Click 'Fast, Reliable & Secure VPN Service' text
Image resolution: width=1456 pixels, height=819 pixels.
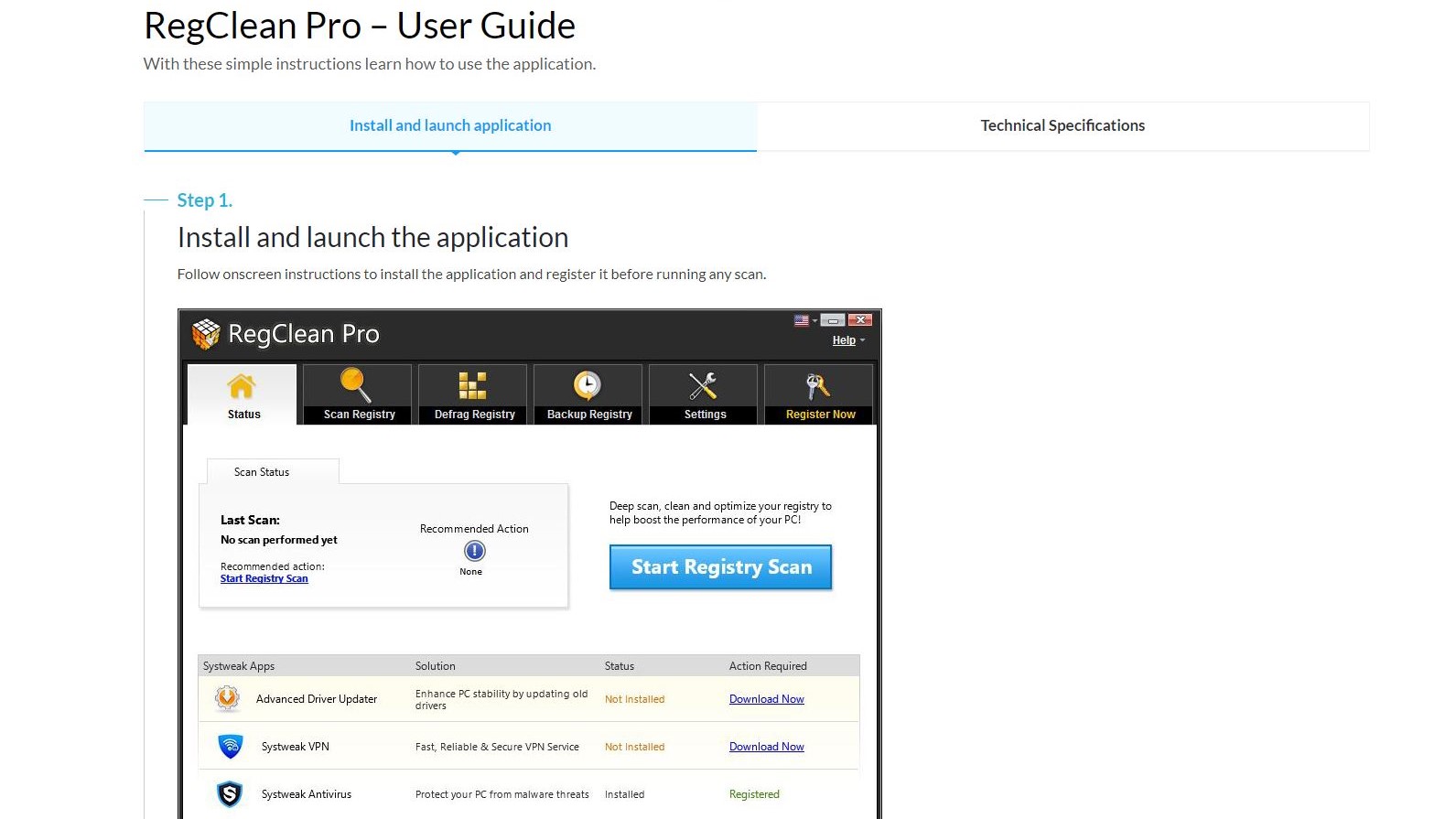tap(497, 747)
